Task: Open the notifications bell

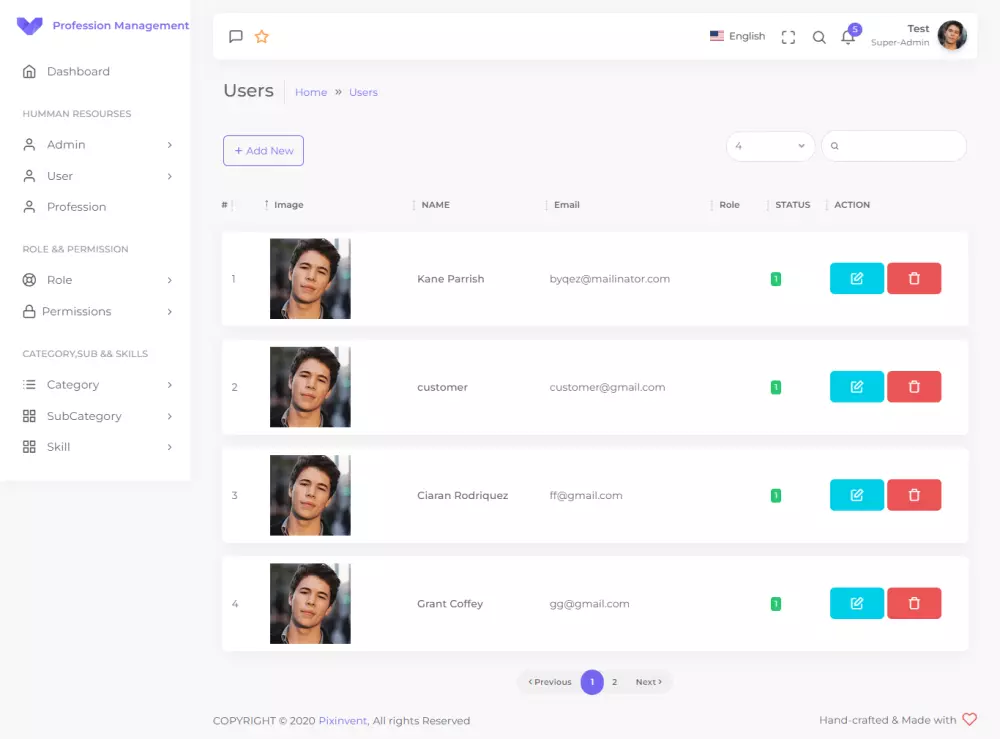Action: [x=848, y=37]
